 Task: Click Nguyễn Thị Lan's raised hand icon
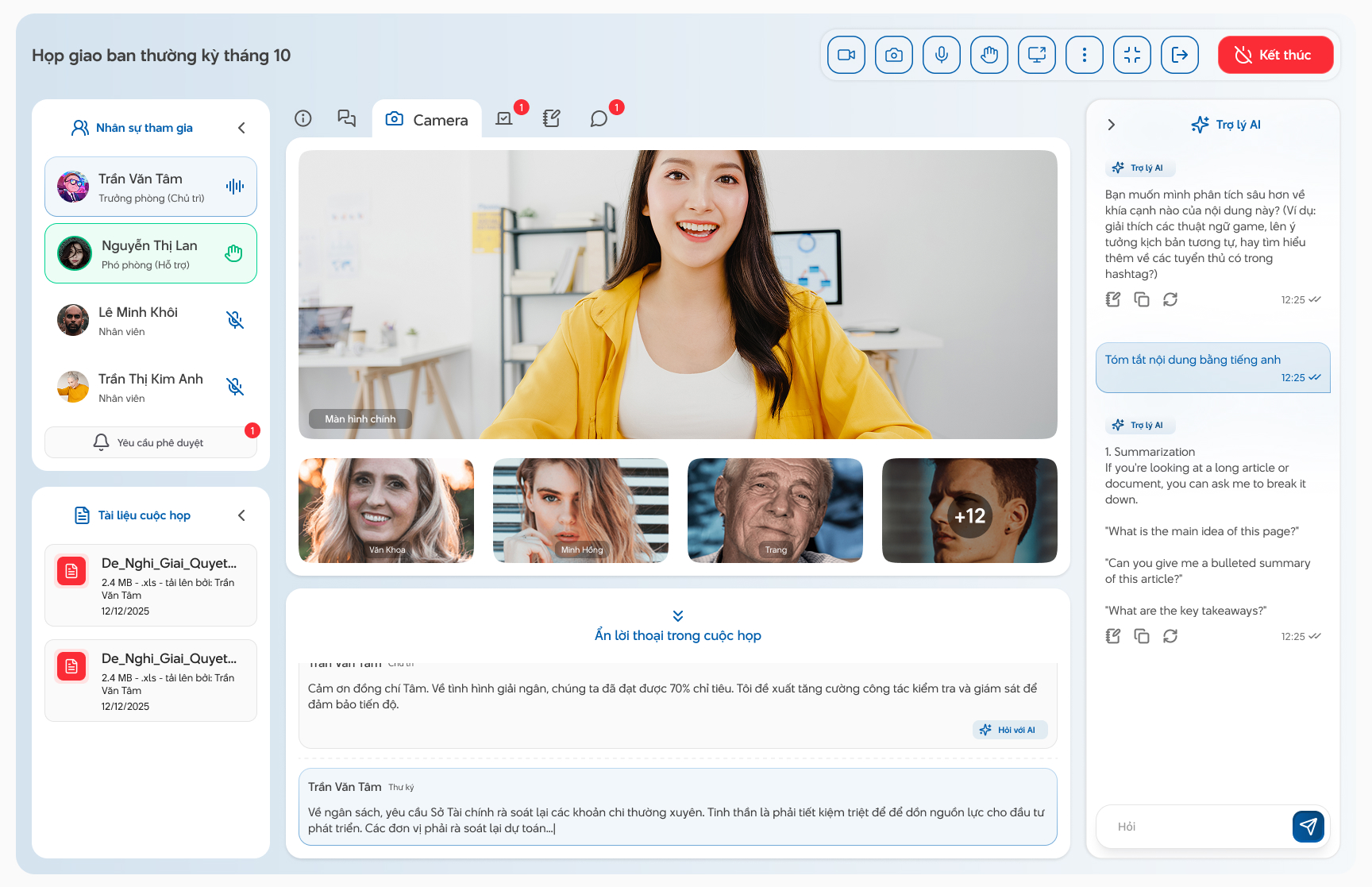(233, 253)
